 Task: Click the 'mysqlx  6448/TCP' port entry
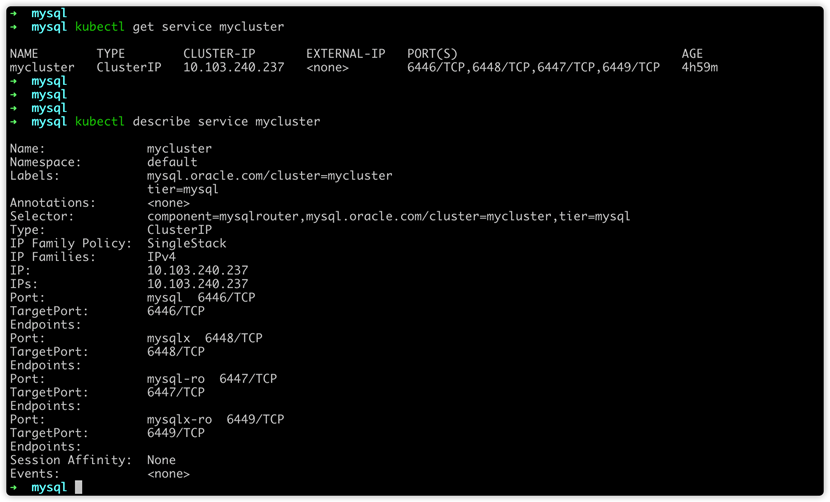click(x=204, y=338)
